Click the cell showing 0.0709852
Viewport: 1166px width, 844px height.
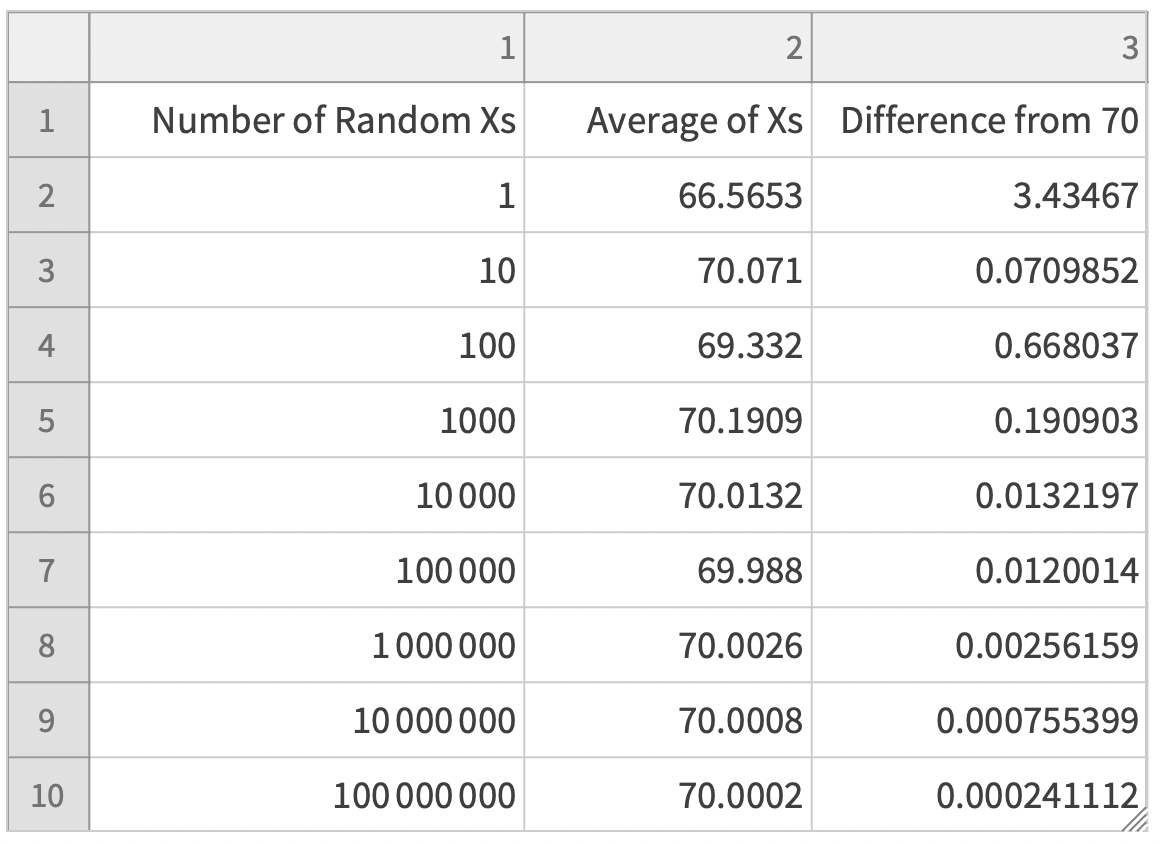pyautogui.click(x=1058, y=270)
